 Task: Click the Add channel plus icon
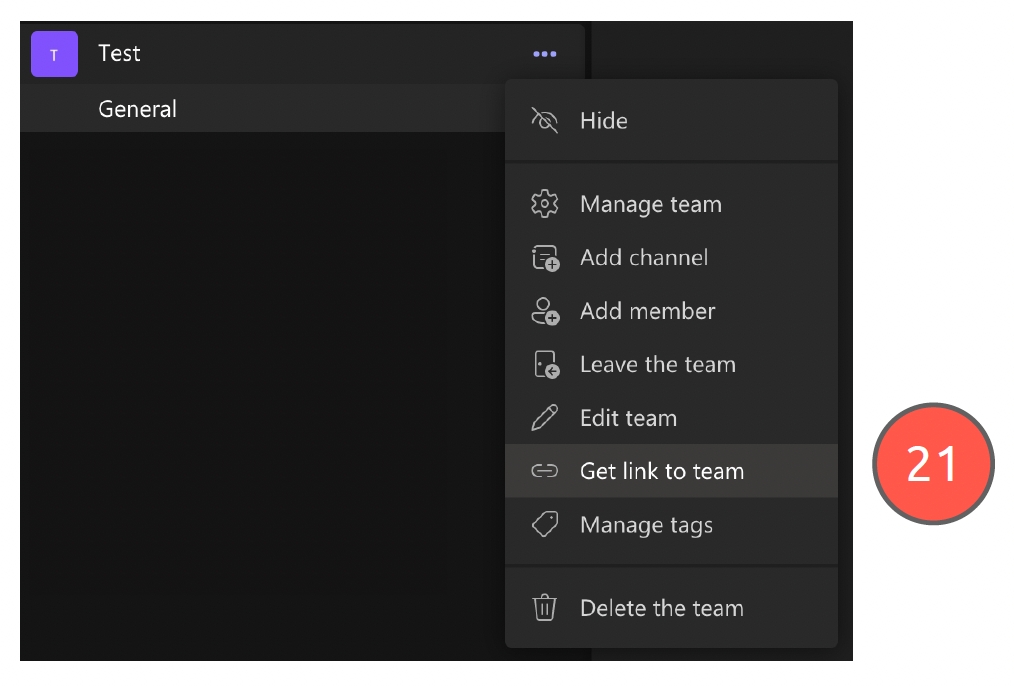[544, 258]
